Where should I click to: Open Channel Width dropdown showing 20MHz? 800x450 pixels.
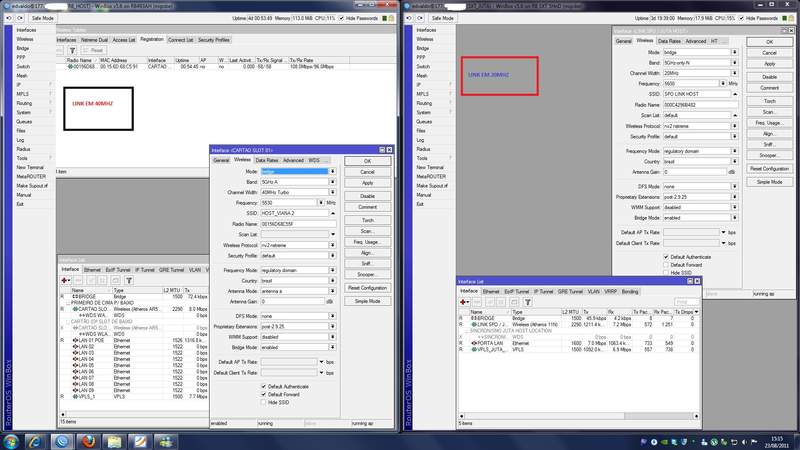coord(735,73)
